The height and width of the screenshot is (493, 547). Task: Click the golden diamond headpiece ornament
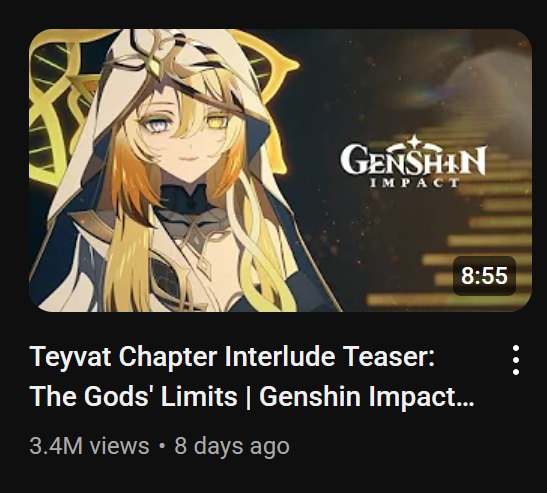pyautogui.click(x=154, y=66)
